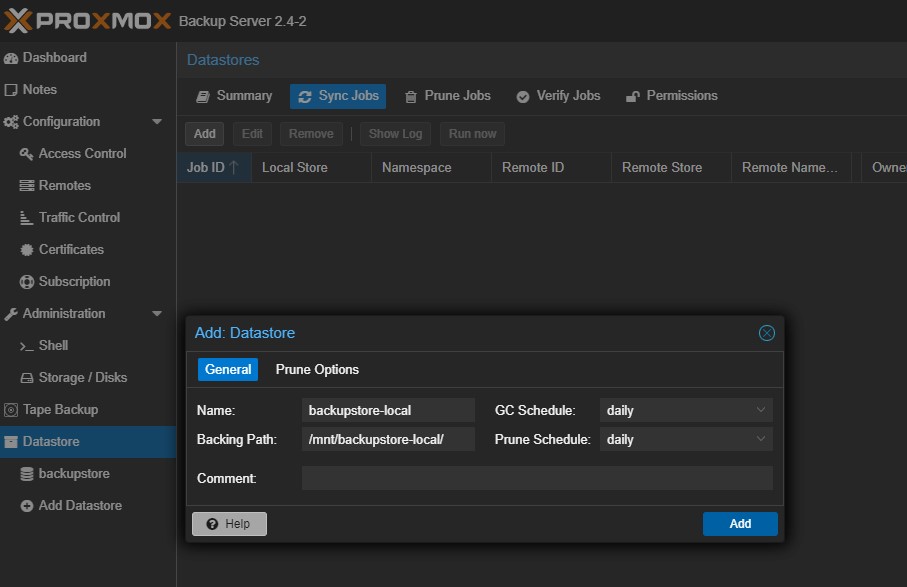Switch to the Prune Jobs tab

click(447, 96)
